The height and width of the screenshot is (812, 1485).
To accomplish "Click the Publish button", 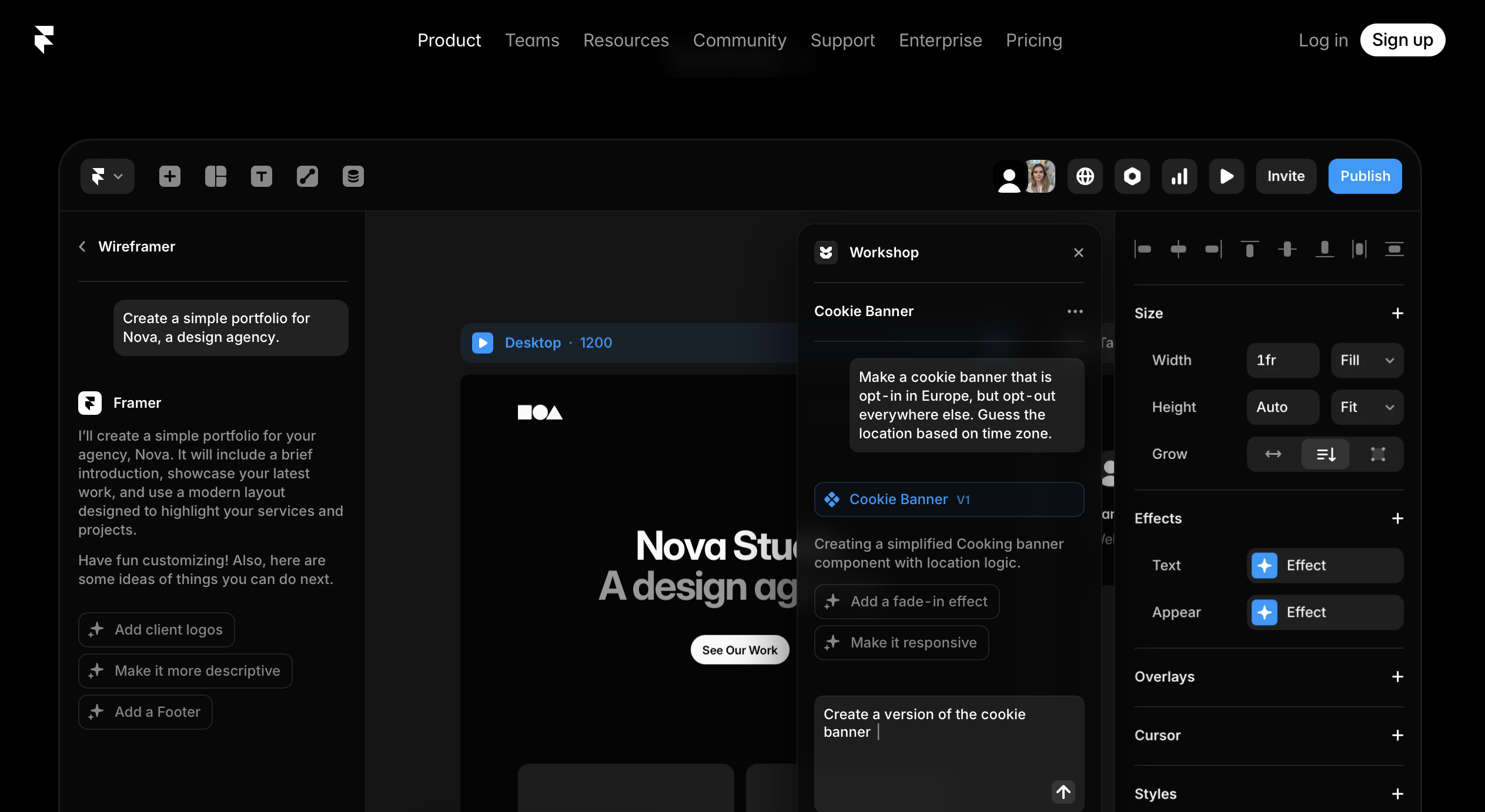I will pos(1365,176).
